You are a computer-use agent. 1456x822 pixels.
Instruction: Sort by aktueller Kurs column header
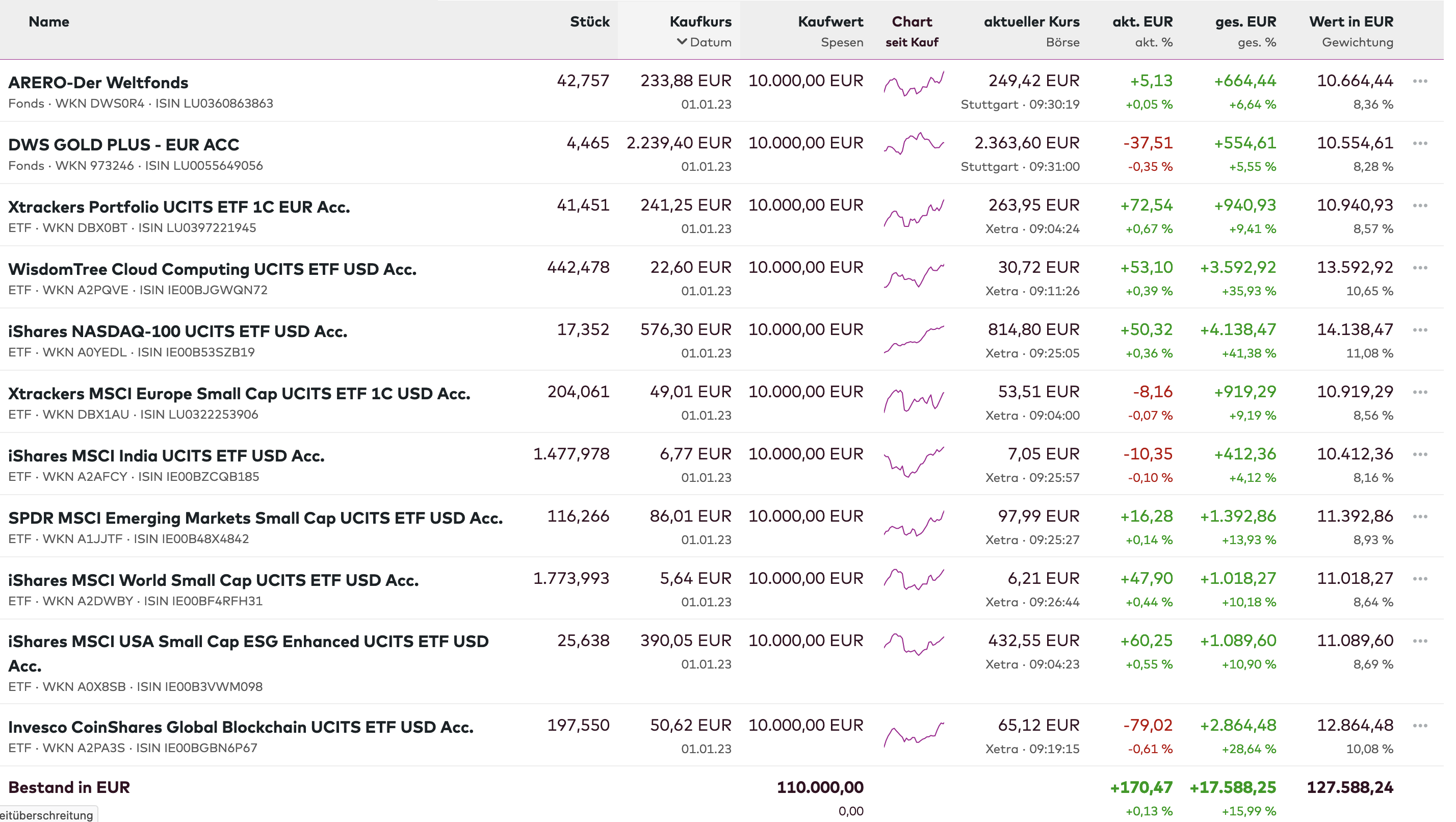pyautogui.click(x=1031, y=21)
